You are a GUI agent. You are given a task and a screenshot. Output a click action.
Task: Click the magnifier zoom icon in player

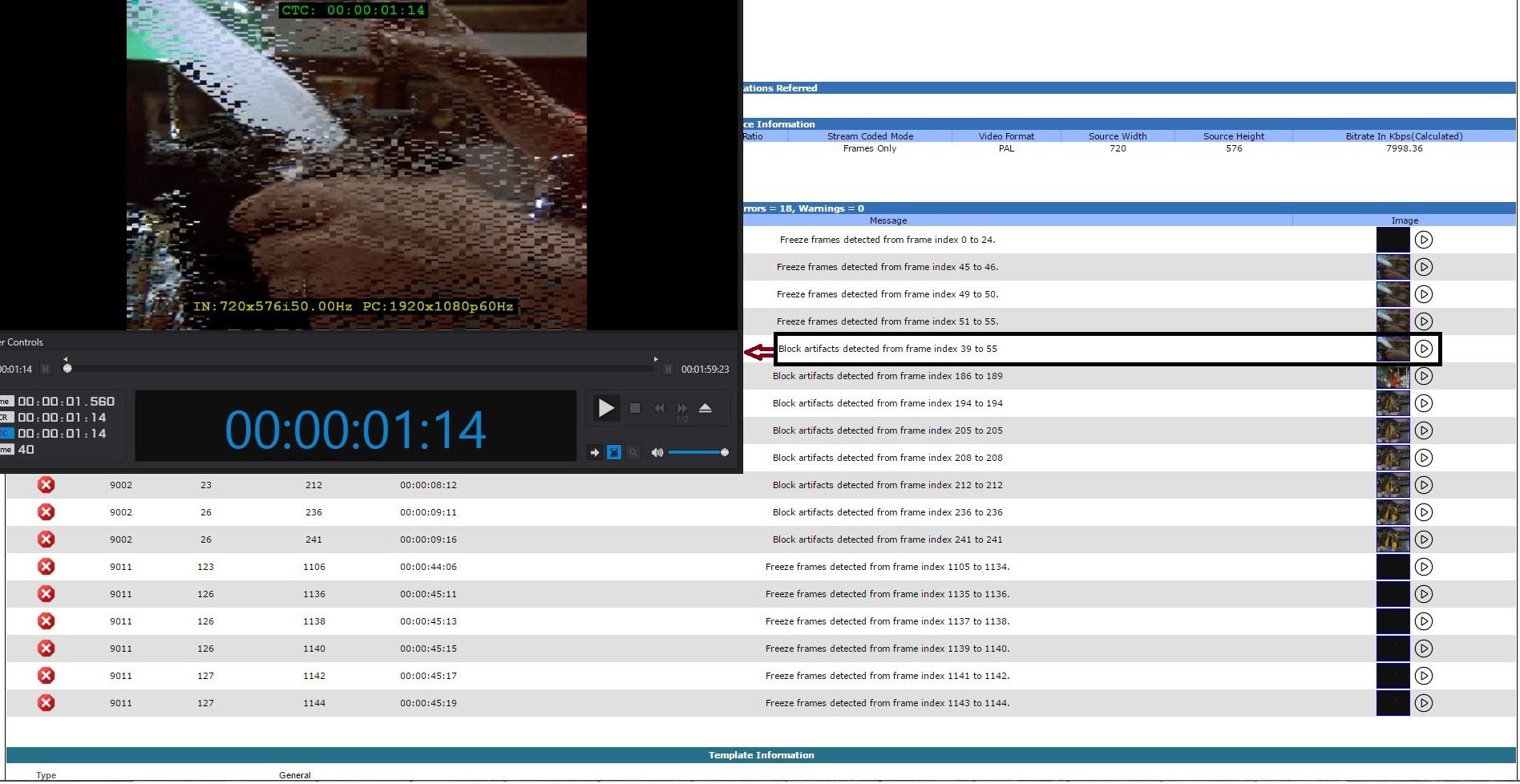pos(633,453)
